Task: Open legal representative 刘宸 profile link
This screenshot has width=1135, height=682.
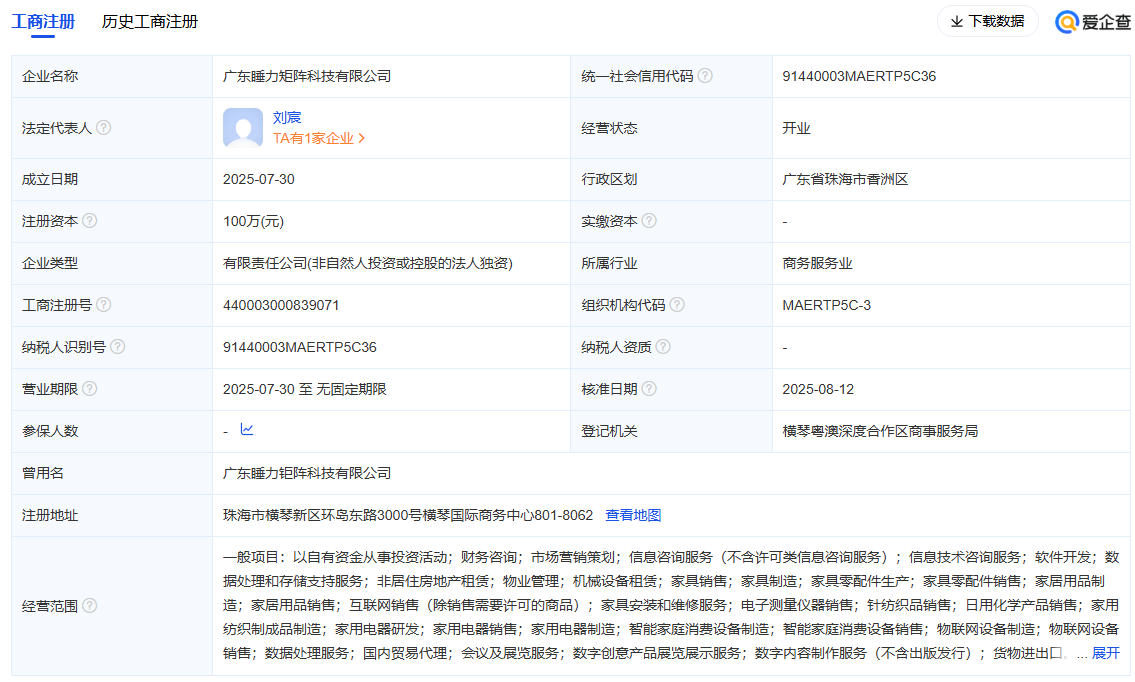Action: (x=287, y=118)
